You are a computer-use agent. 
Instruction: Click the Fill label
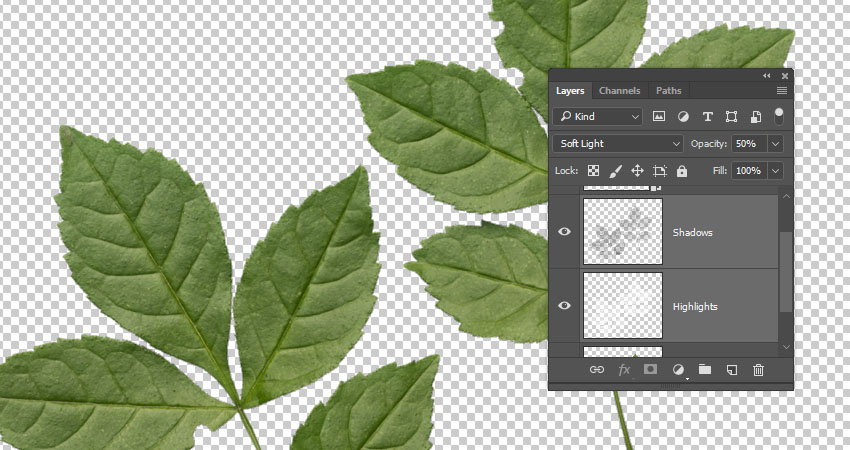(719, 171)
